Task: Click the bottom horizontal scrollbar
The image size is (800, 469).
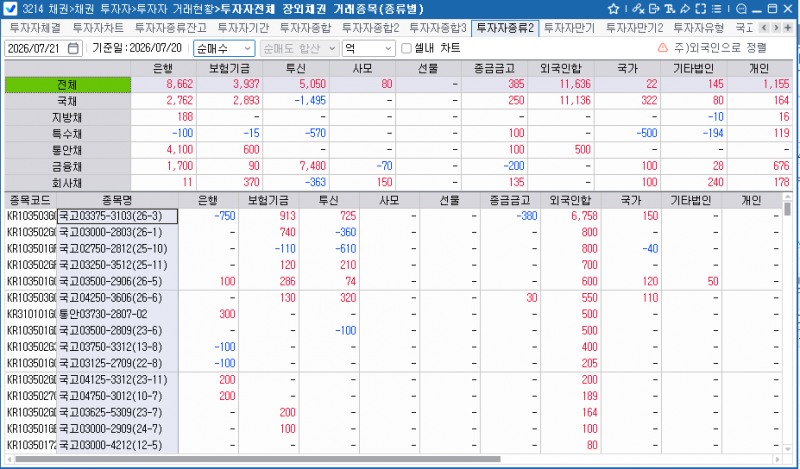Action: click(258, 459)
